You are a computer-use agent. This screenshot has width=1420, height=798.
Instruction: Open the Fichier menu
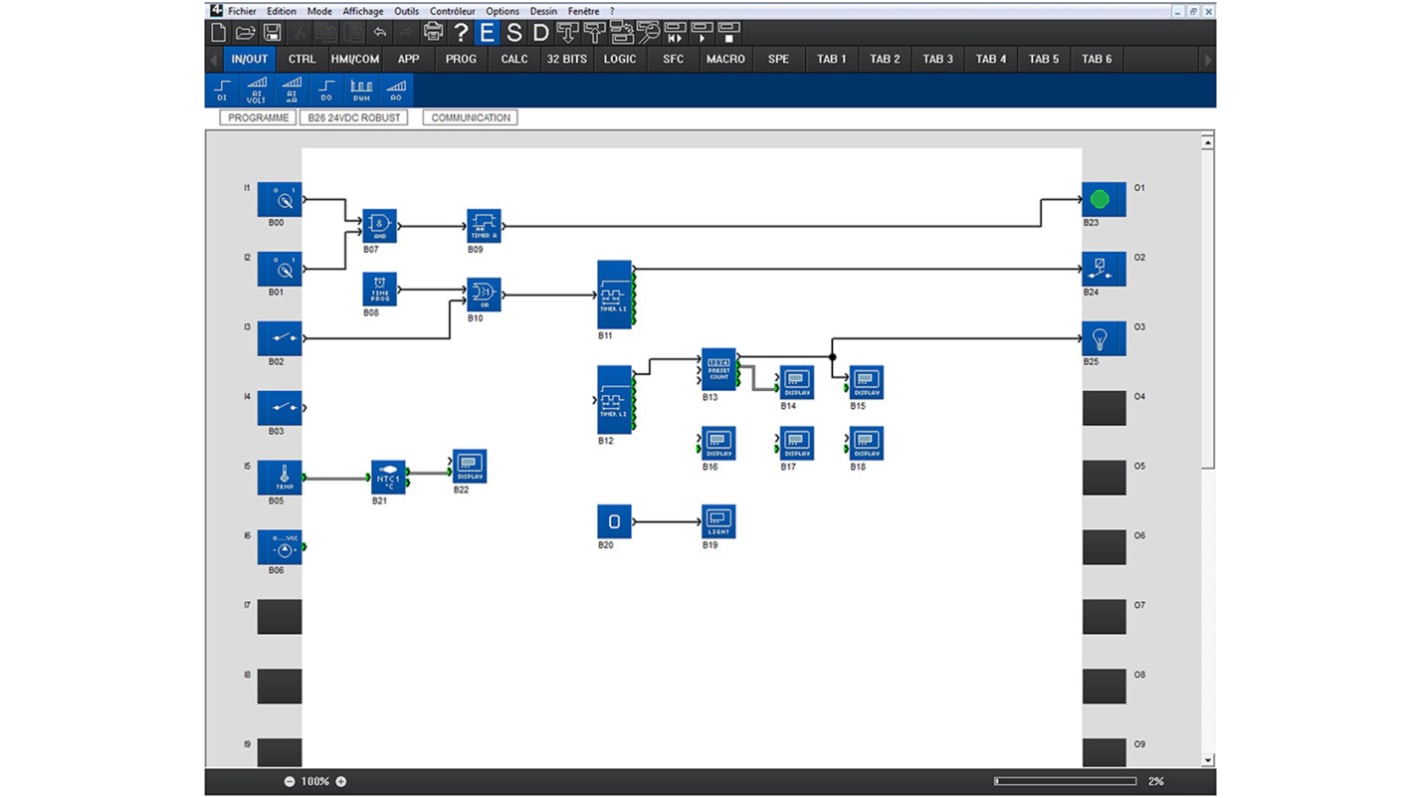[x=242, y=11]
